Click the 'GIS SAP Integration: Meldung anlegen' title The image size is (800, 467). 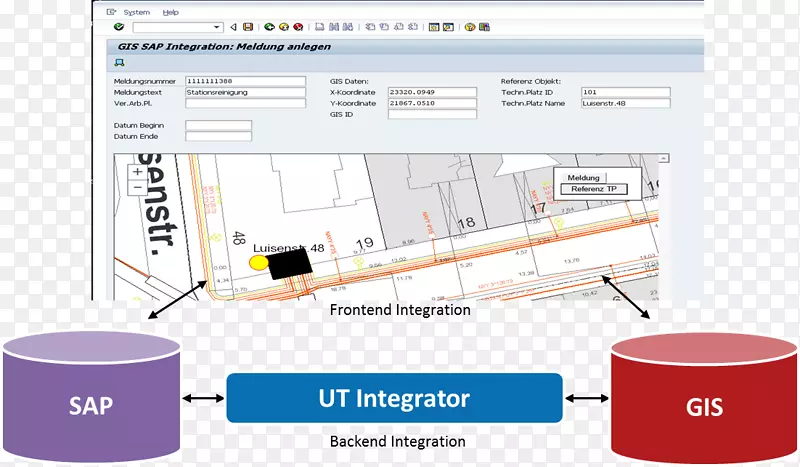[x=224, y=46]
